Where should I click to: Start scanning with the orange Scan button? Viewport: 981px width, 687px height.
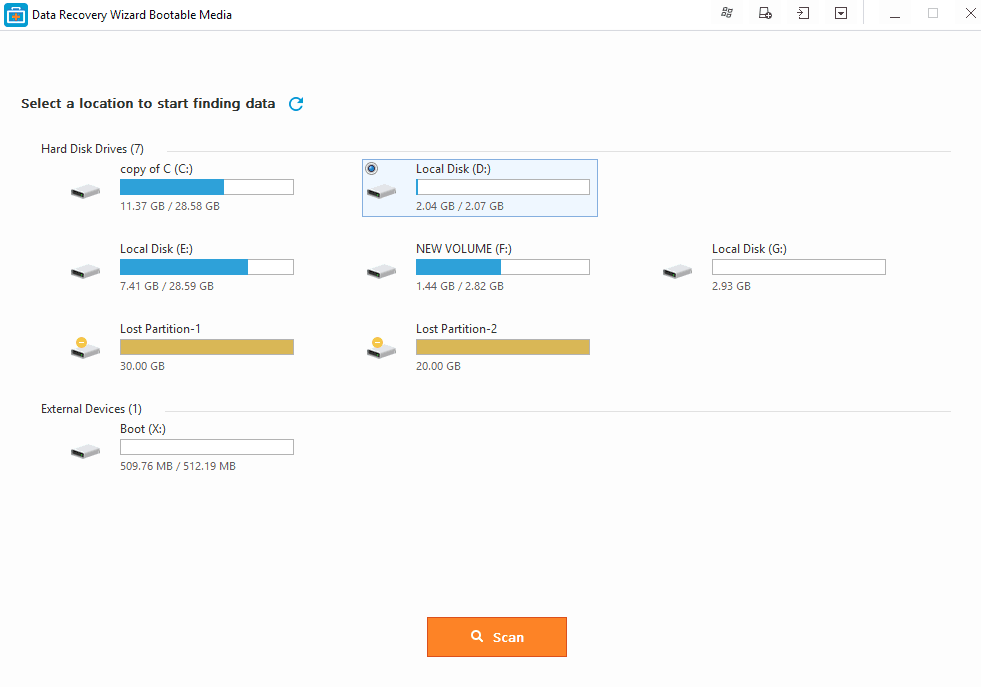click(x=497, y=637)
